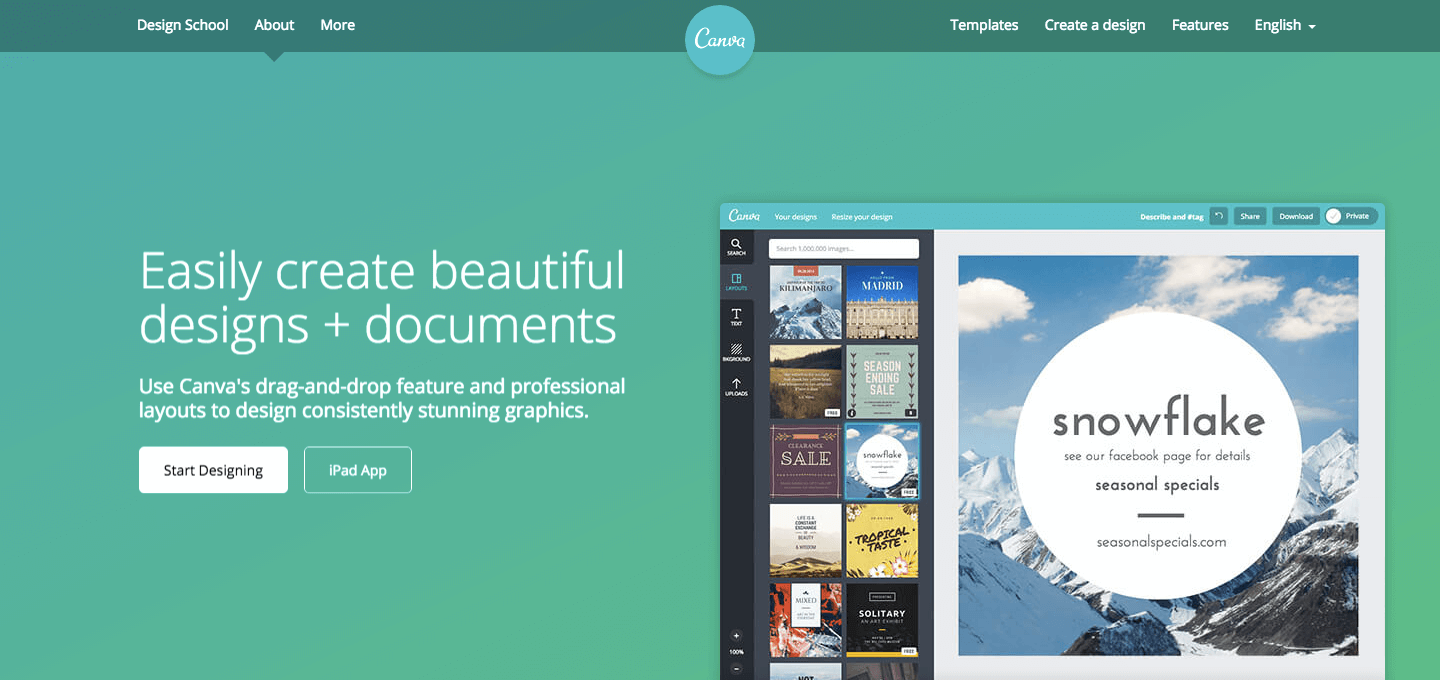Click 'see our facebook page for details' text

pos(1157,456)
